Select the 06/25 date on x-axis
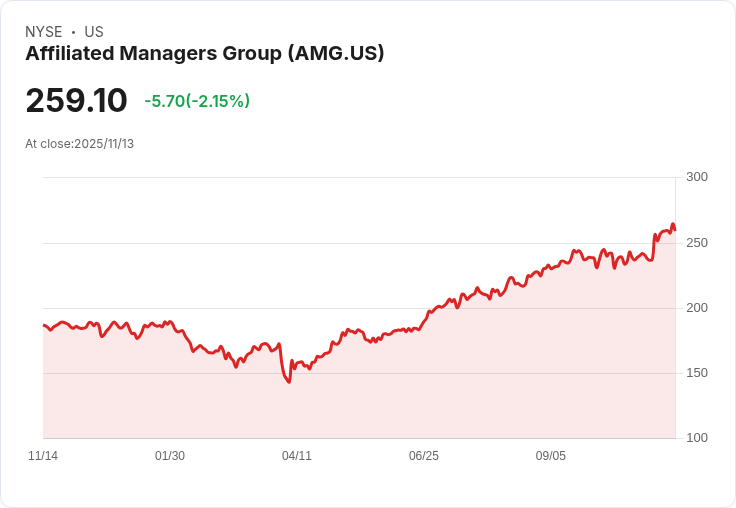The height and width of the screenshot is (508, 736). coord(424,456)
